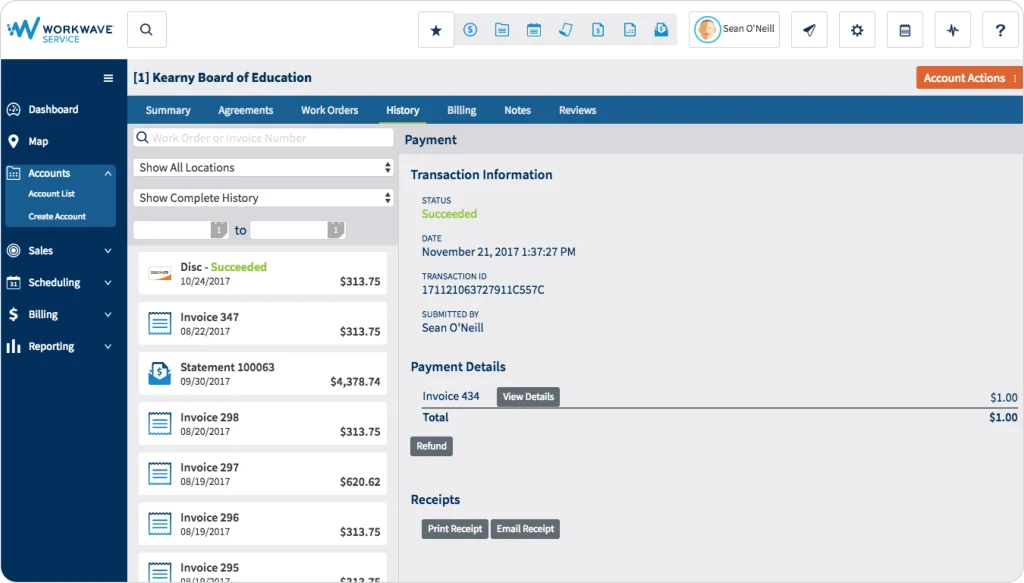Open the calendar toolbar icon
The width and height of the screenshot is (1024, 583).
pos(534,29)
